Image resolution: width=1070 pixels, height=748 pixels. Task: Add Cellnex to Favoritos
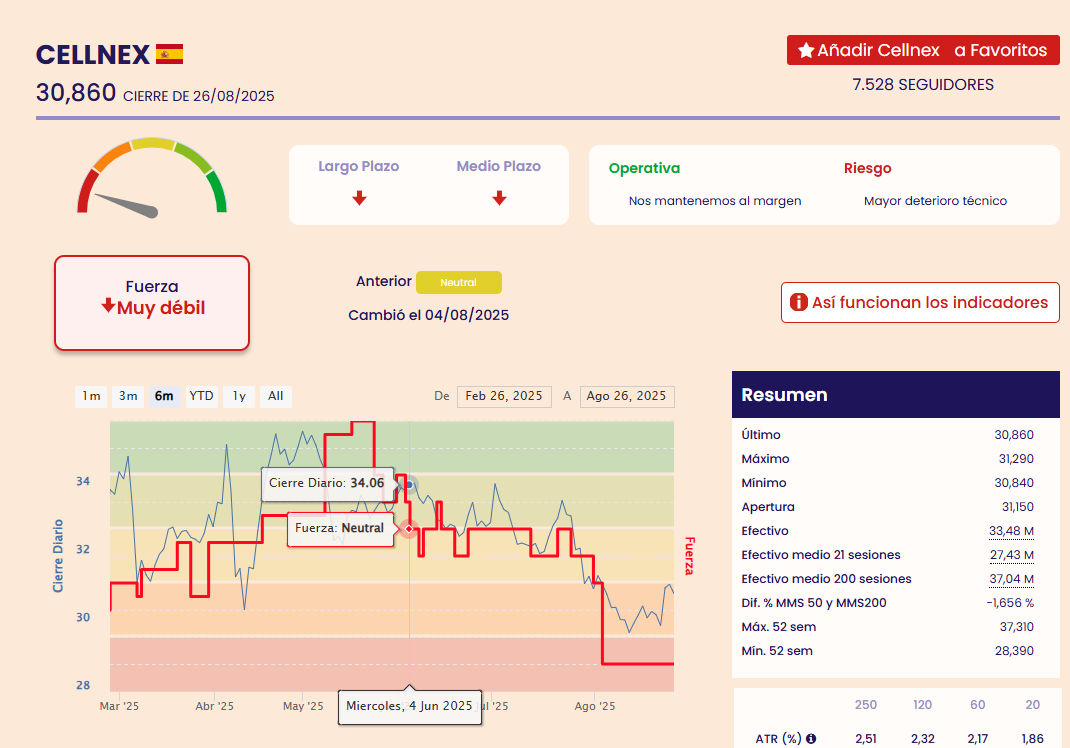pos(923,51)
